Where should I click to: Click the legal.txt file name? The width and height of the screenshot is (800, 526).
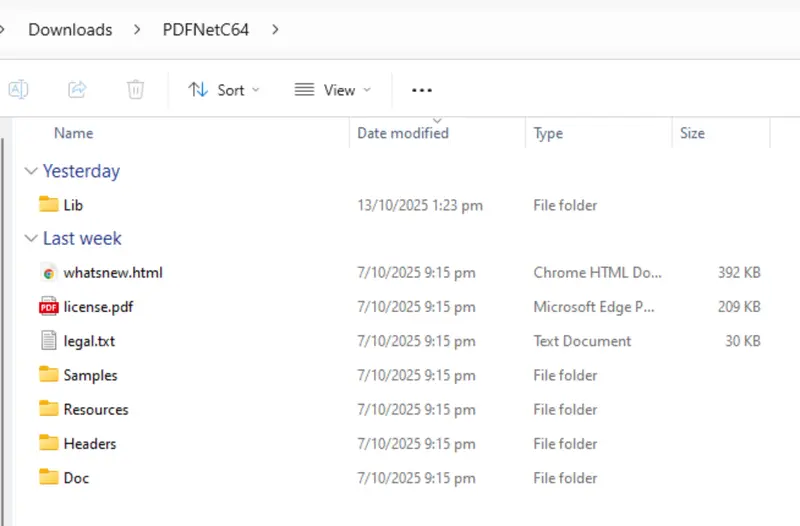point(89,341)
